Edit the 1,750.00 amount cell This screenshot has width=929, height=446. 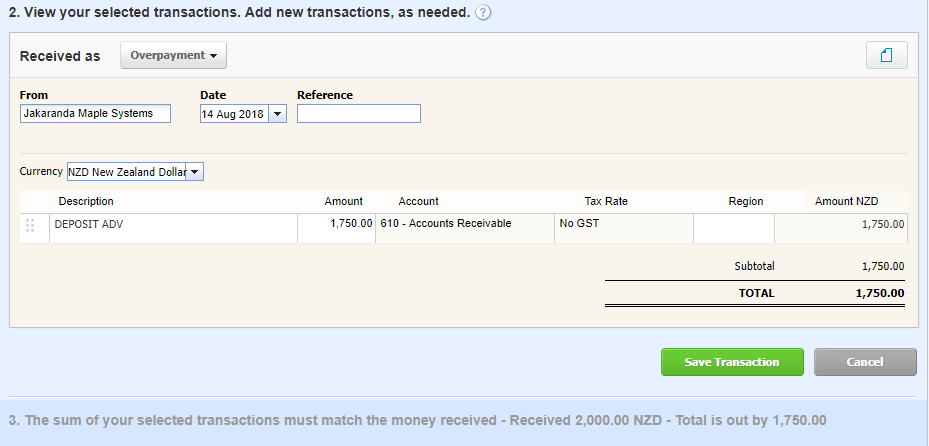coord(337,229)
